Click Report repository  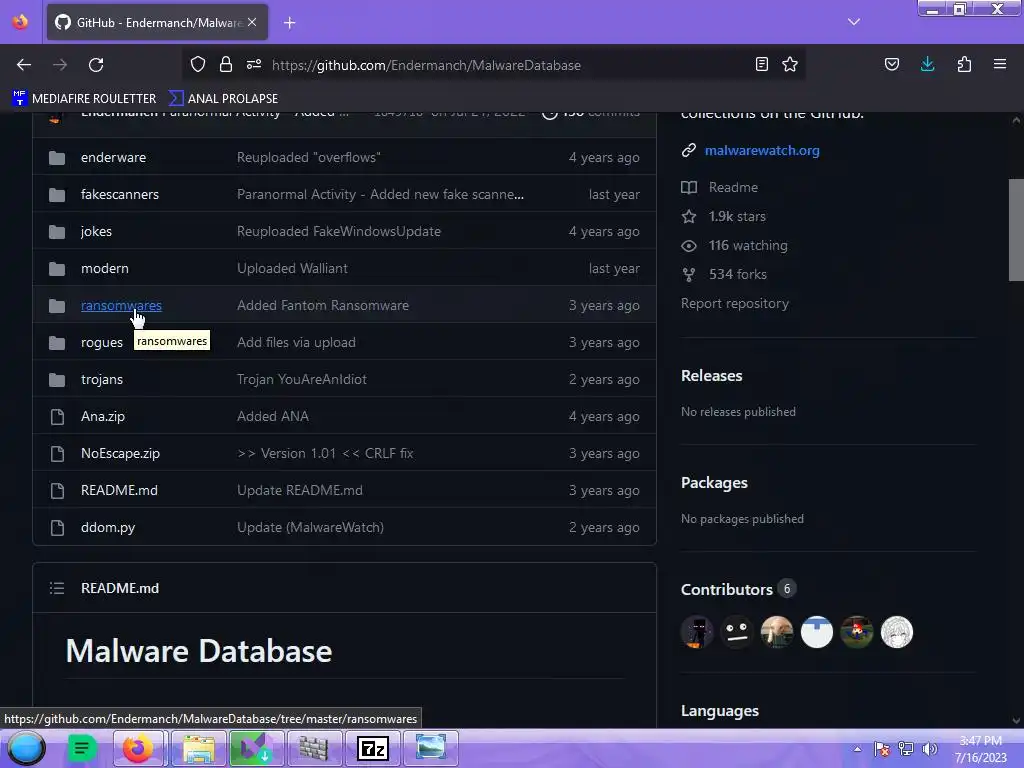coord(735,304)
